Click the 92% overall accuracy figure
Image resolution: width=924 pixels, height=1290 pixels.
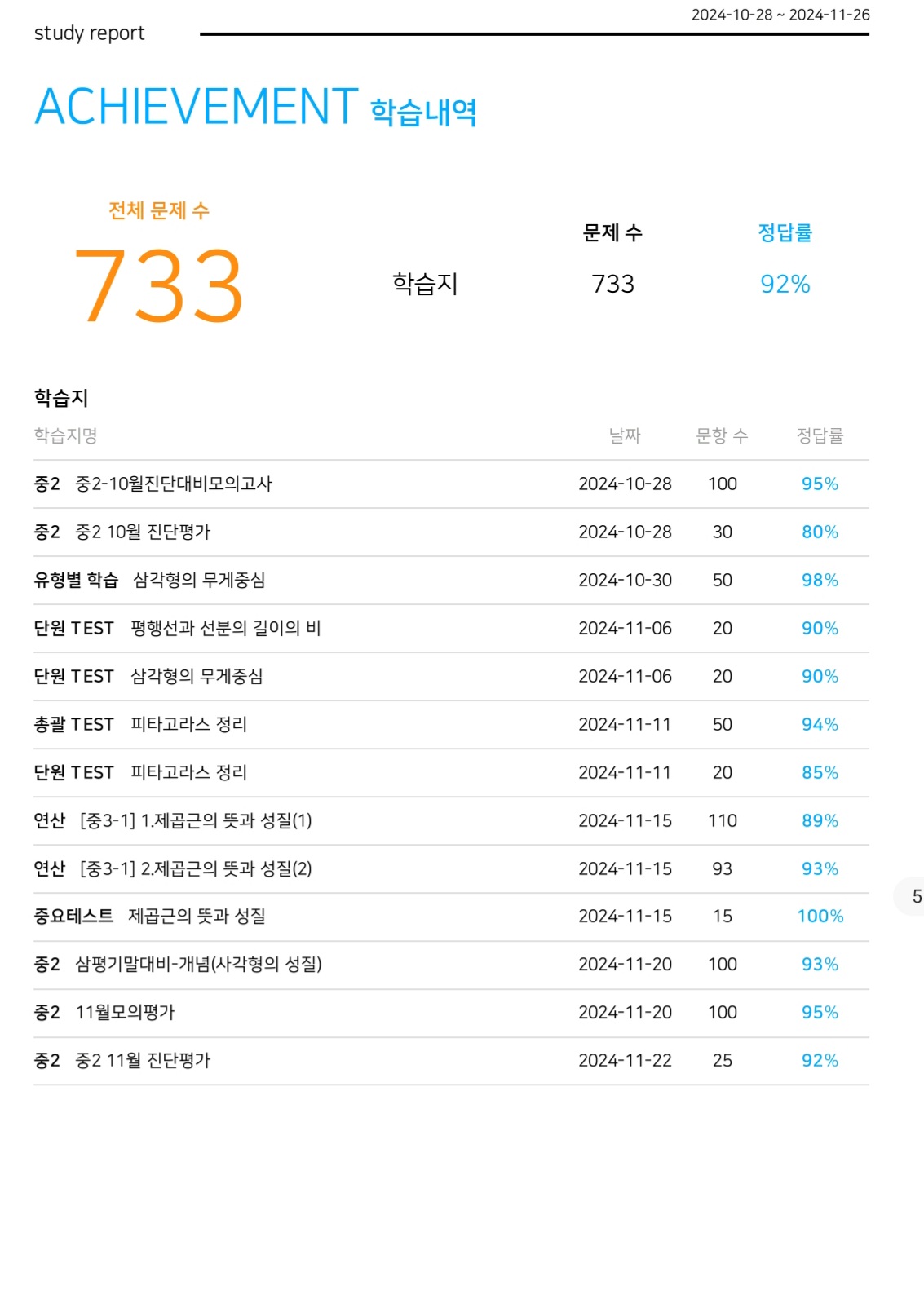click(x=785, y=284)
